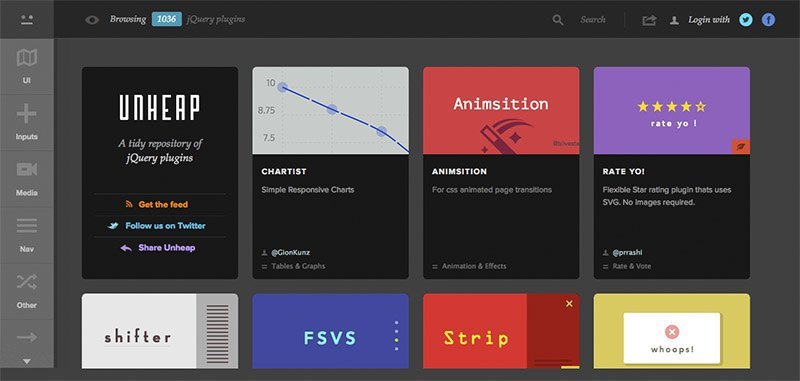The image size is (800, 381).
Task: Click the leaf badge on Rate Yo card
Action: tap(741, 146)
